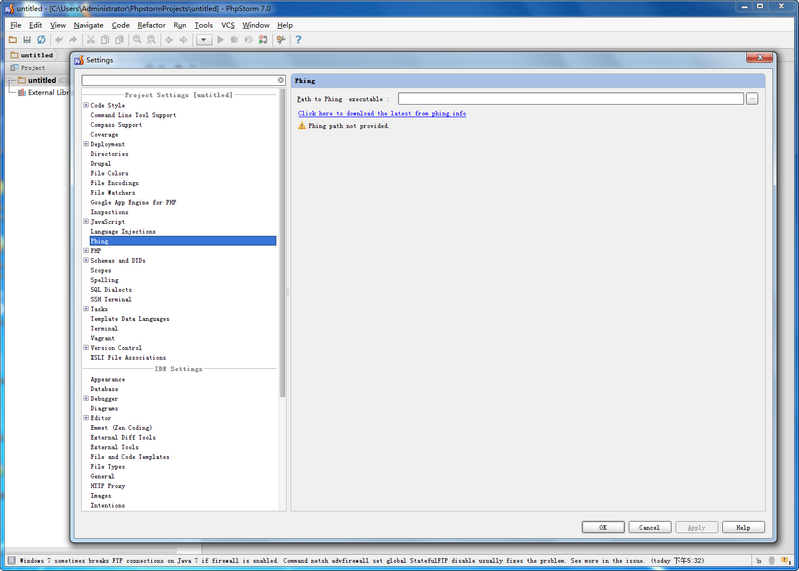Image resolution: width=799 pixels, height=571 pixels.
Task: Select Command Line Tool Support setting
Action: (x=133, y=115)
